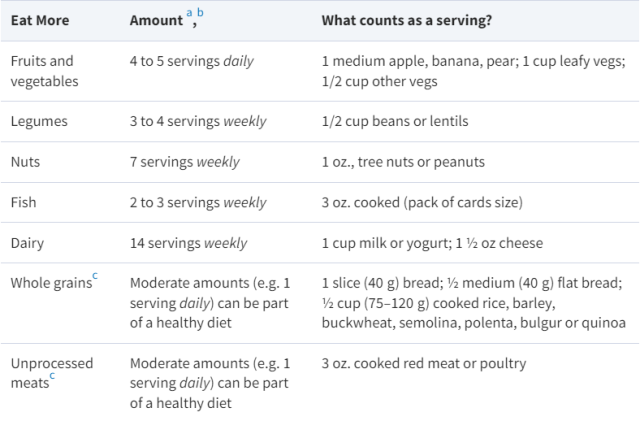640x421 pixels.
Task: Select the 3 to 4 servings weekly cell
Action: [x=198, y=121]
